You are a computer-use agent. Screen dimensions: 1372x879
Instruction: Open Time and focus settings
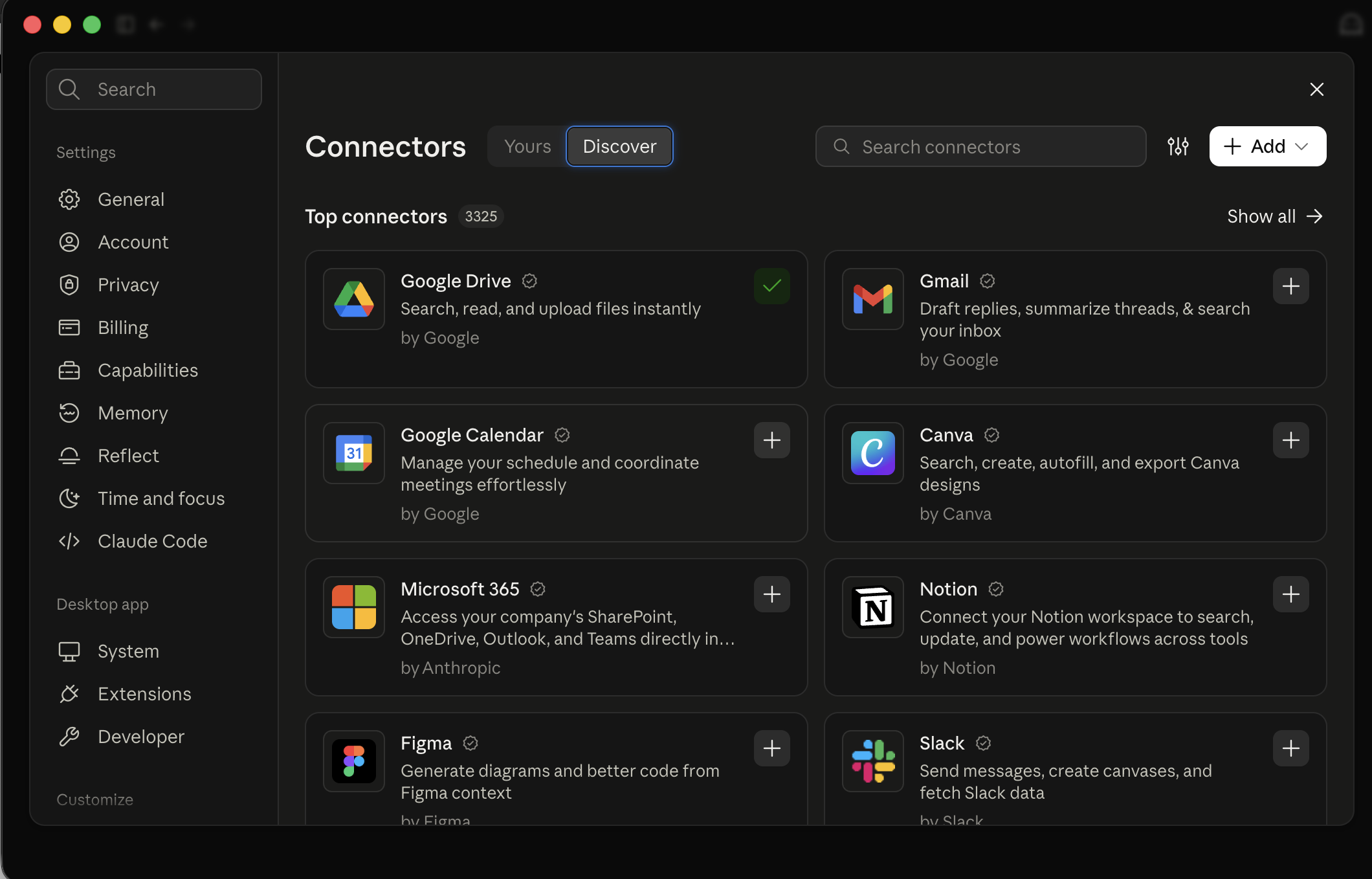point(154,498)
